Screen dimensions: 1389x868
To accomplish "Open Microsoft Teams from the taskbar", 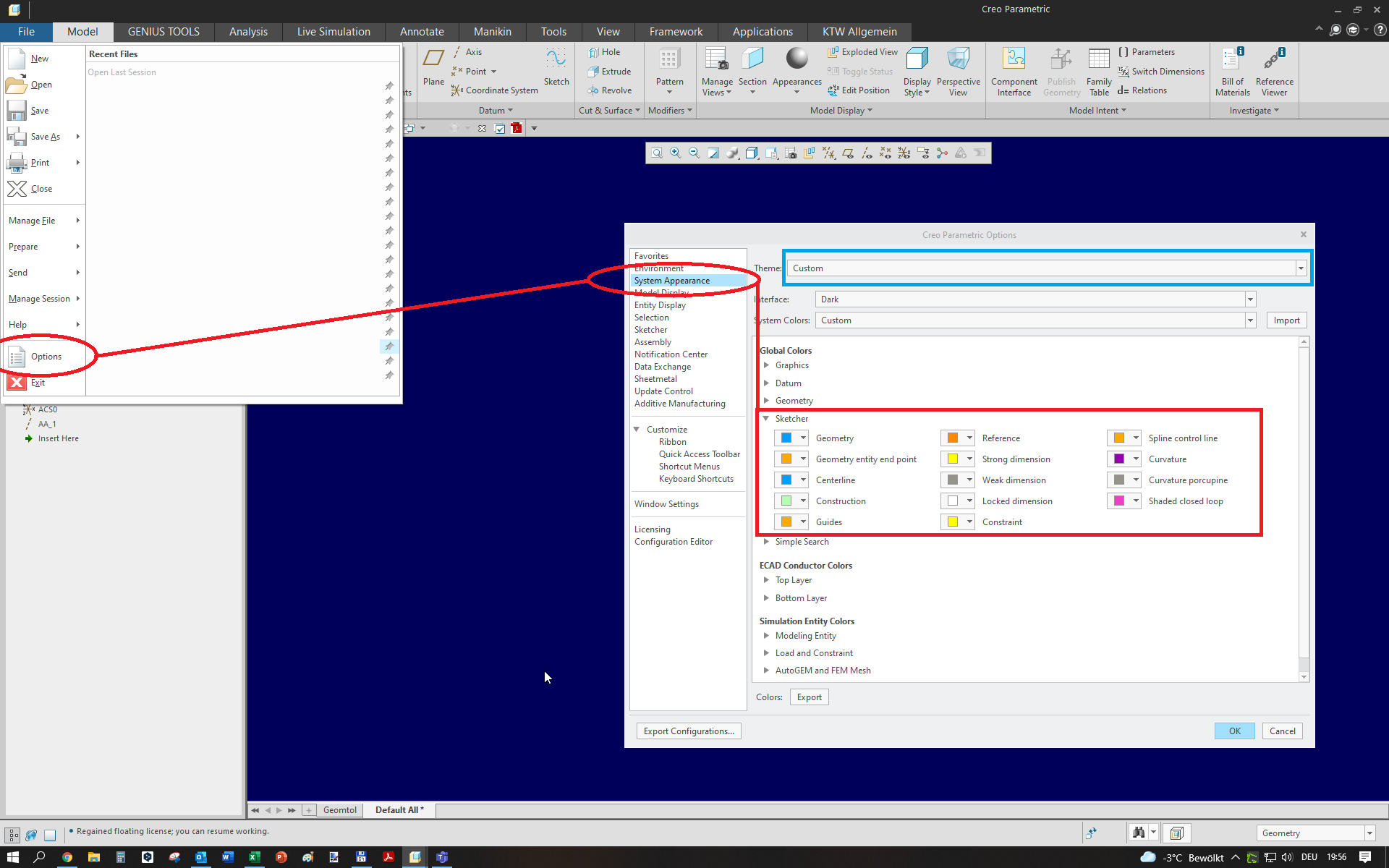I will click(x=442, y=857).
